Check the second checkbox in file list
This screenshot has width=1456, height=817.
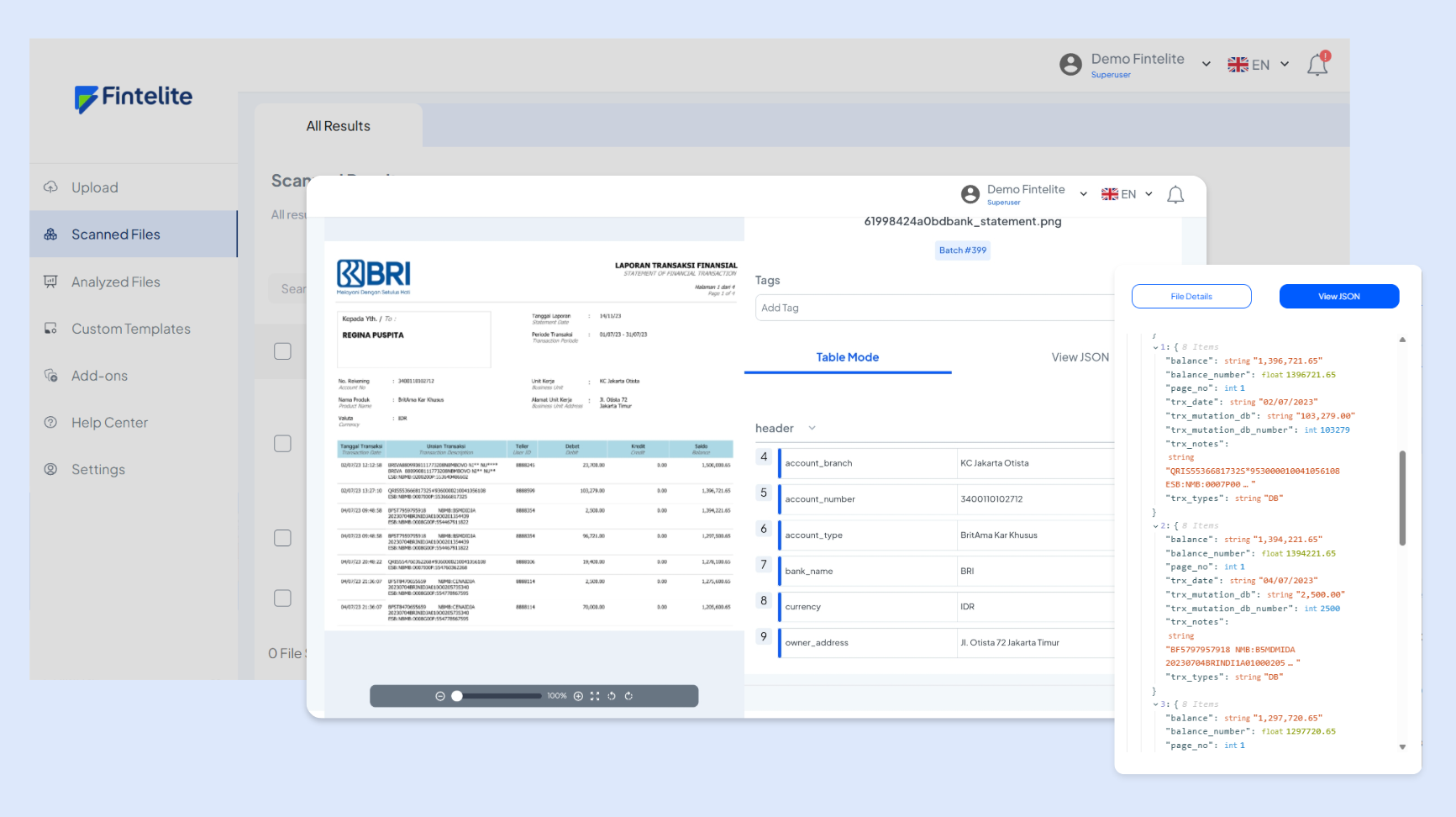282,444
